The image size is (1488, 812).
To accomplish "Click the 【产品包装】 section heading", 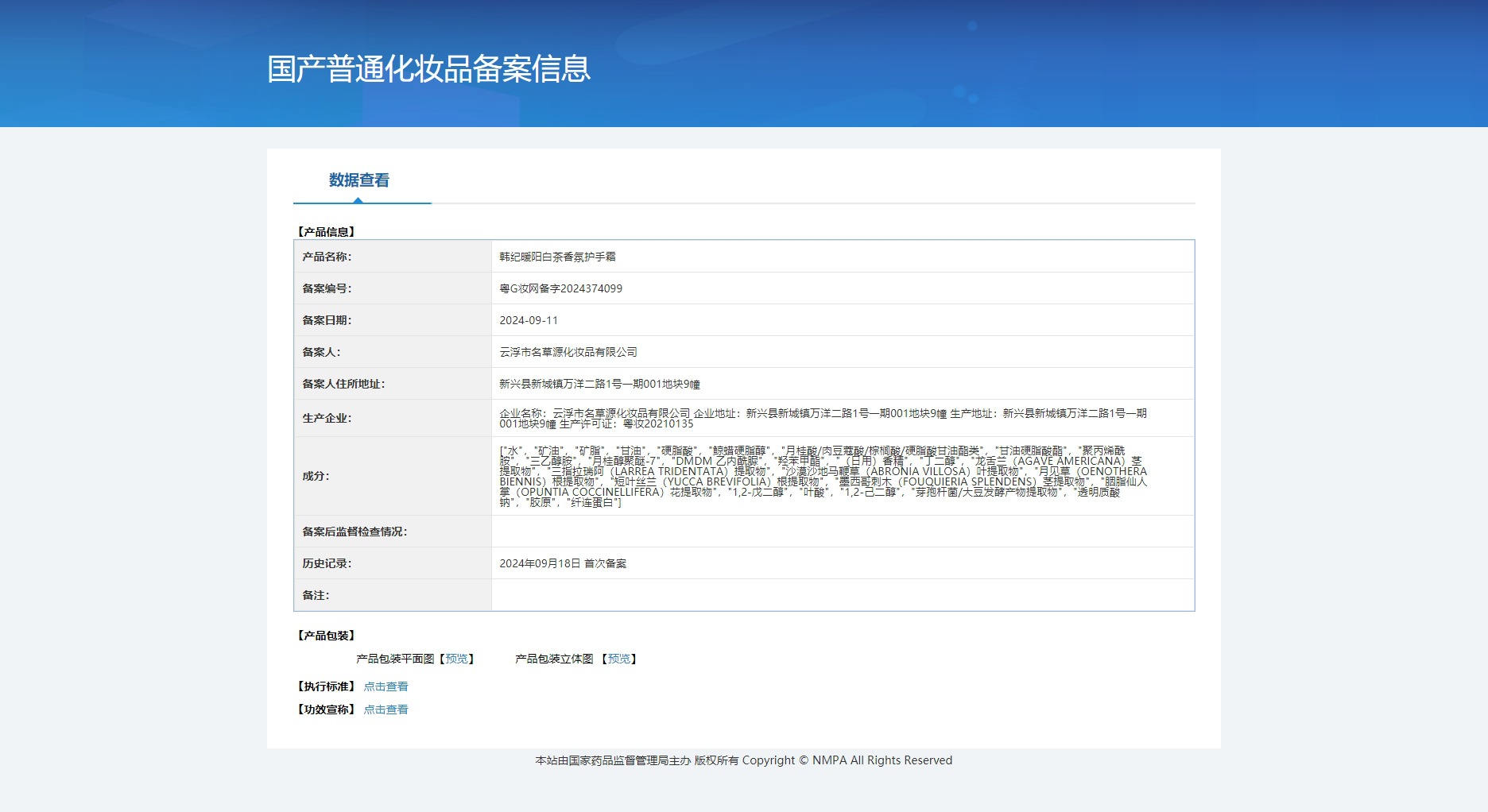I will (326, 636).
